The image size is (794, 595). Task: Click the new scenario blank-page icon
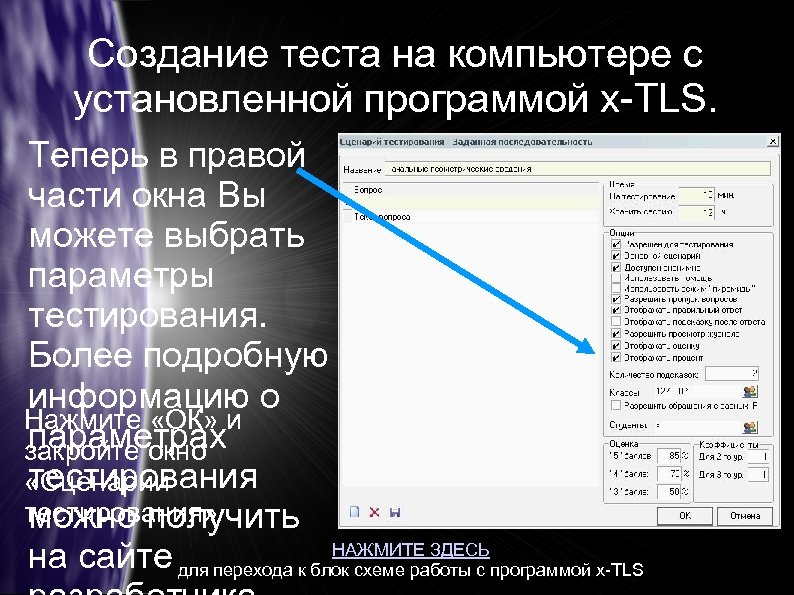coord(354,511)
